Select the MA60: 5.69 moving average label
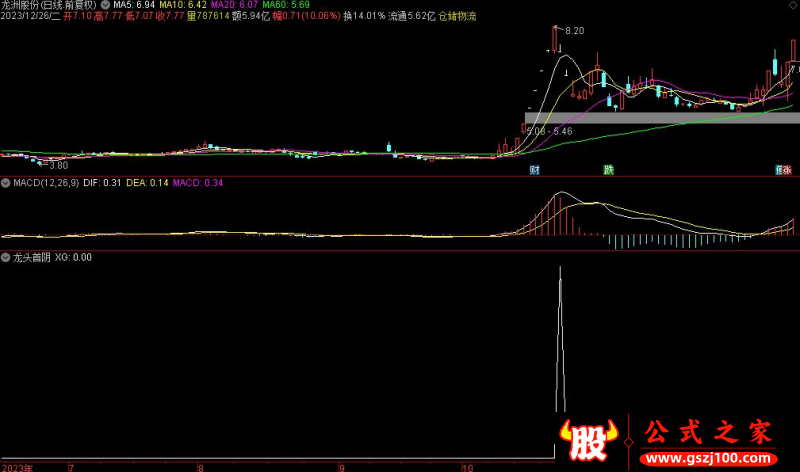The width and height of the screenshot is (800, 472). point(286,5)
